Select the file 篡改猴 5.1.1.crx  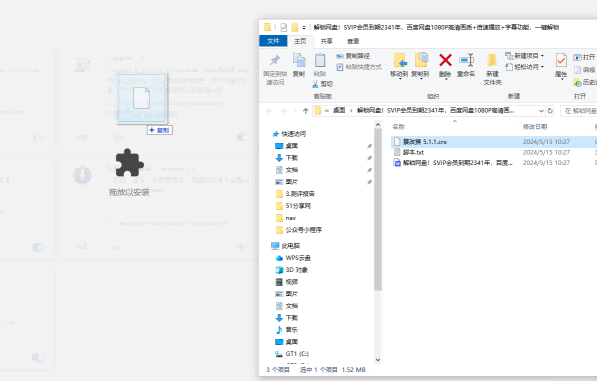pyautogui.click(x=425, y=142)
